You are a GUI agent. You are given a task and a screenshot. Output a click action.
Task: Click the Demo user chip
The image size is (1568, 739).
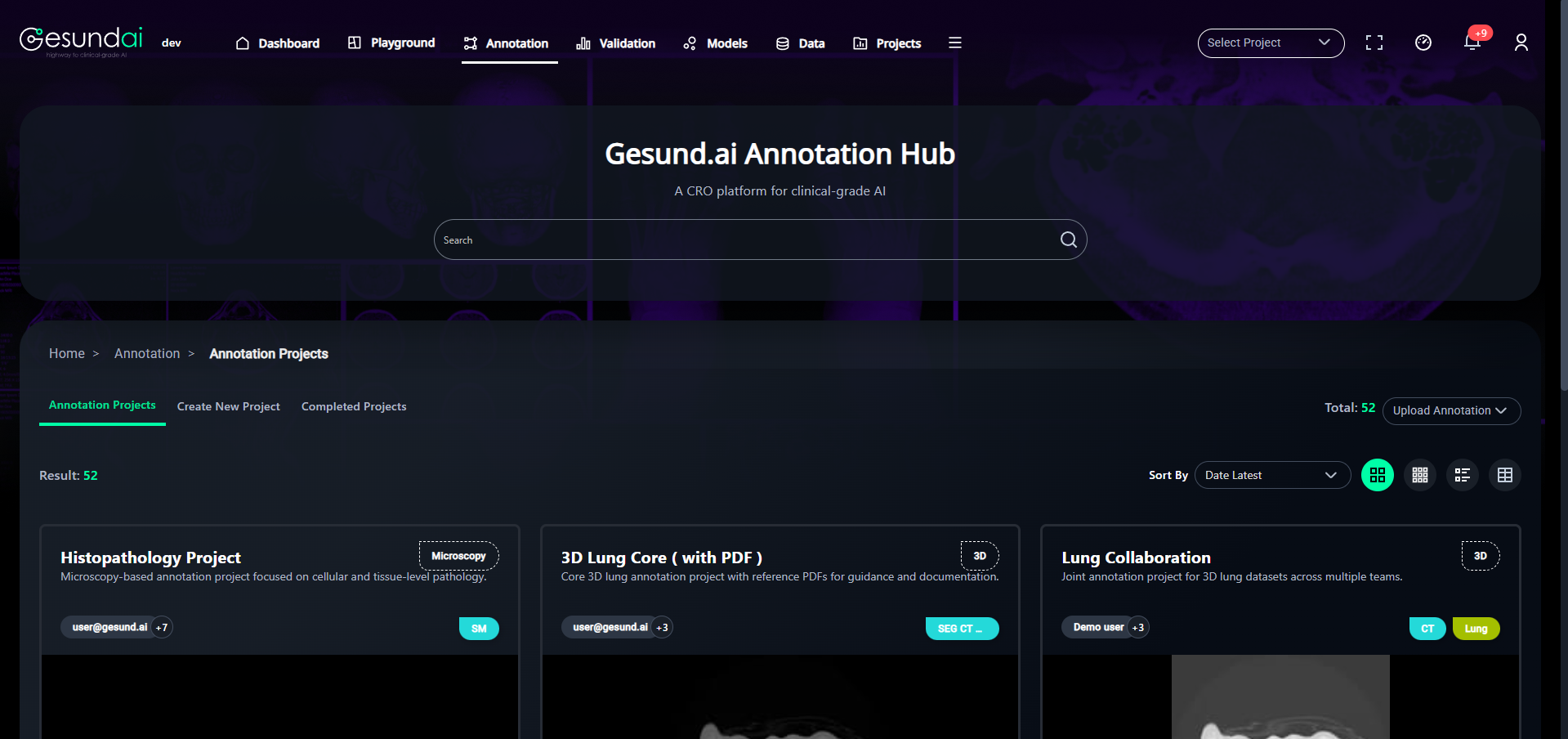point(1097,628)
